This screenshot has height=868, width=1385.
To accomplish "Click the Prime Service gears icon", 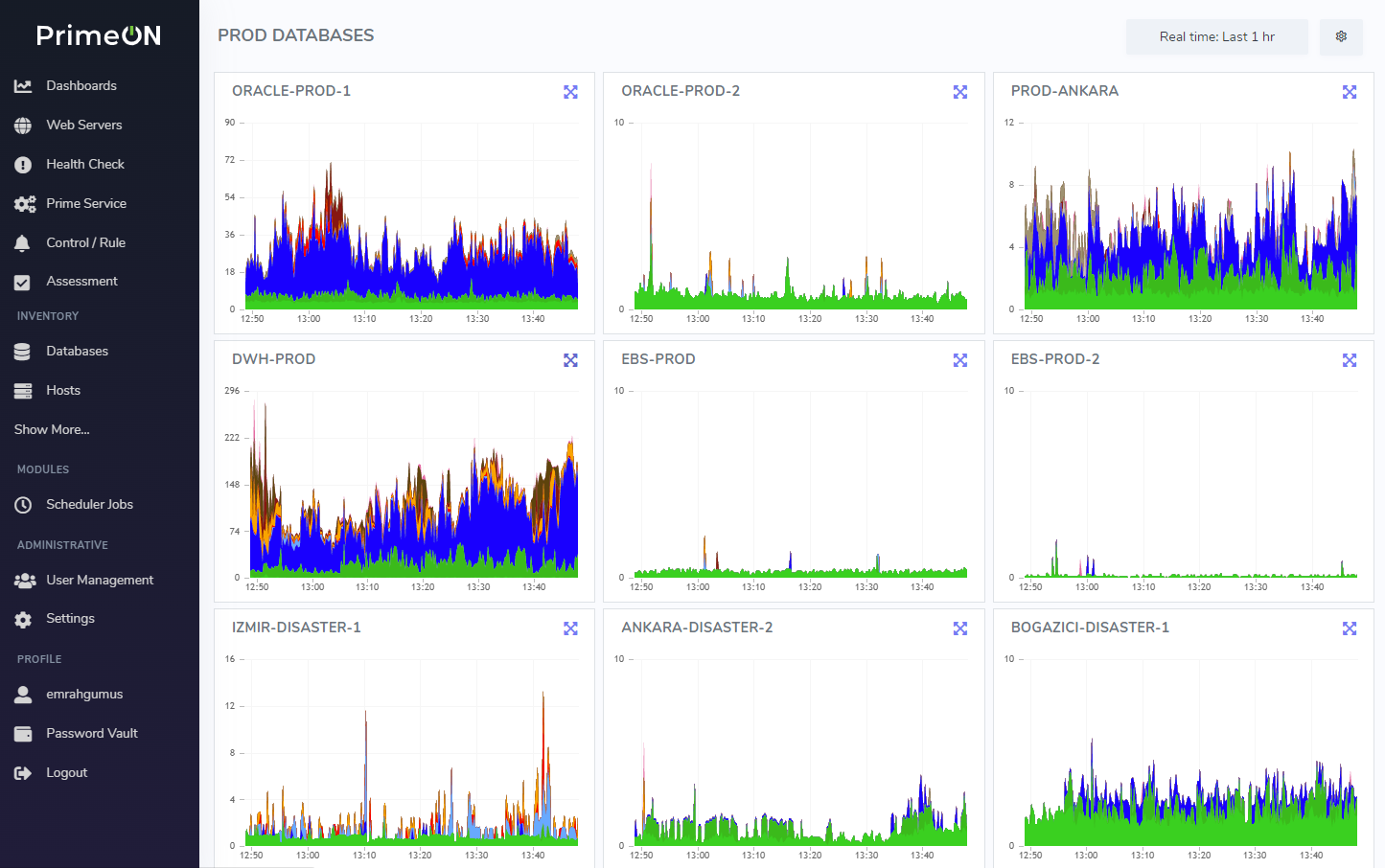I will click(25, 204).
